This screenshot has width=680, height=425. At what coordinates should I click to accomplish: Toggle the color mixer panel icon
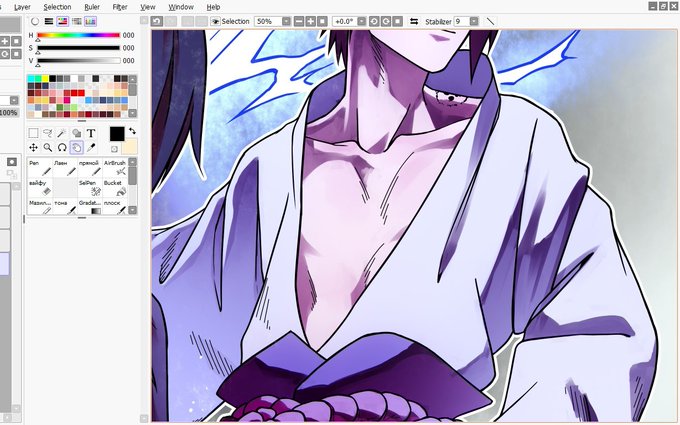click(x=76, y=21)
